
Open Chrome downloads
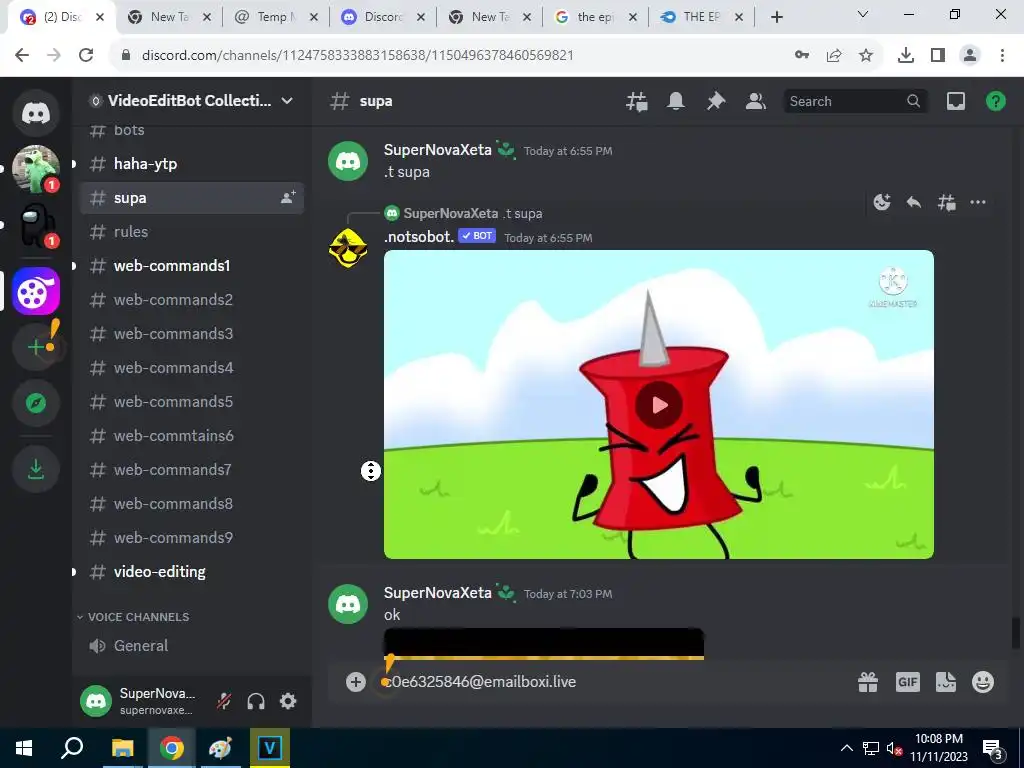pos(905,56)
